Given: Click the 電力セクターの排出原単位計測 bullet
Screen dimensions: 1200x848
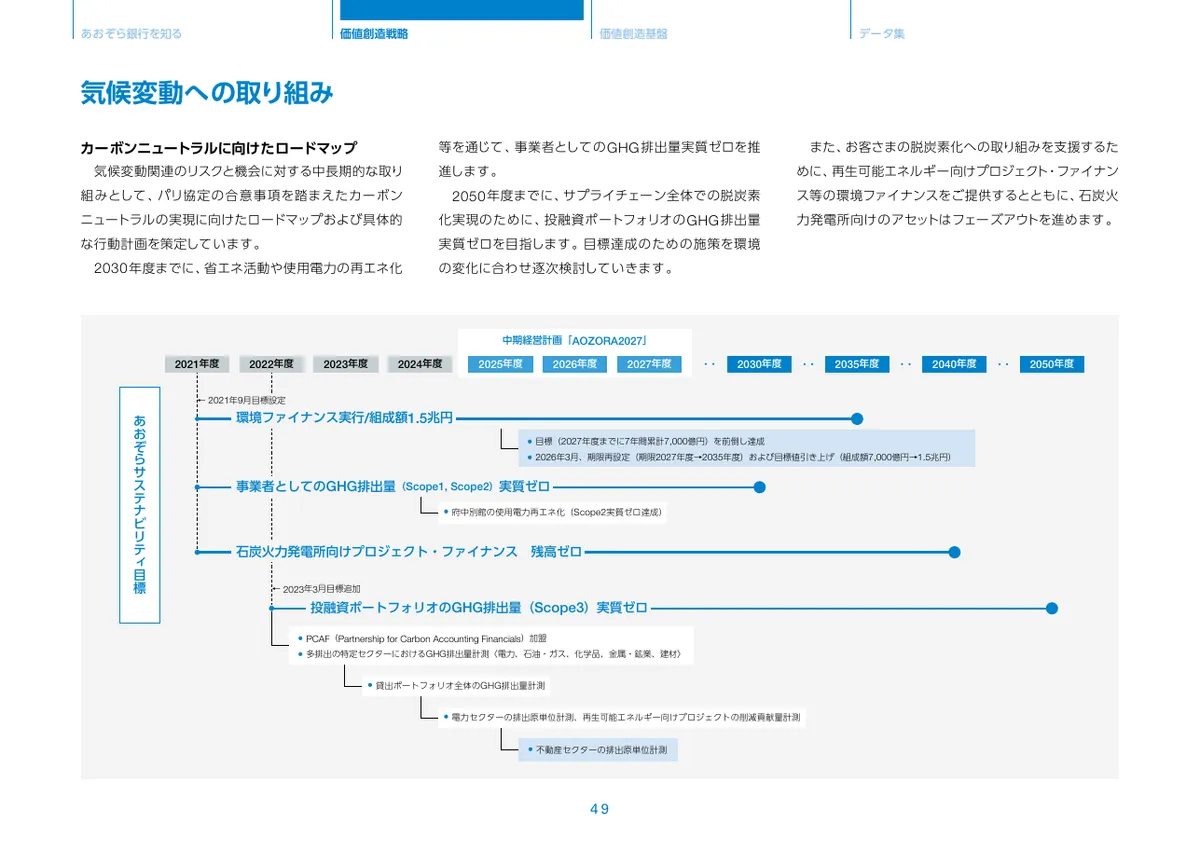Looking at the screenshot, I should pyautogui.click(x=621, y=718).
